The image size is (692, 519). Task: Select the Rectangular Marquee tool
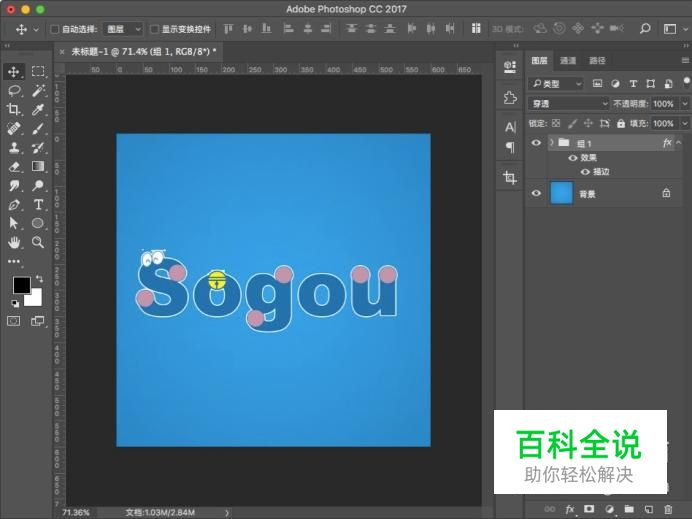pos(38,71)
